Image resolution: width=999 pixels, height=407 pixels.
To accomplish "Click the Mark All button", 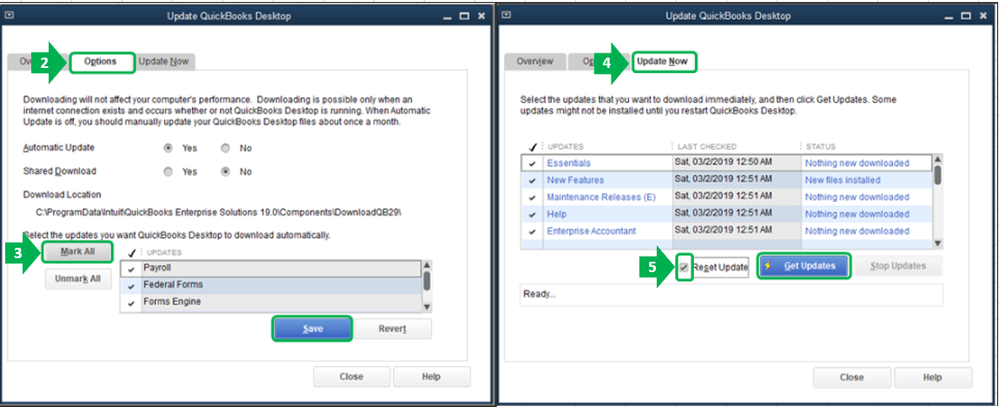I will point(78,252).
